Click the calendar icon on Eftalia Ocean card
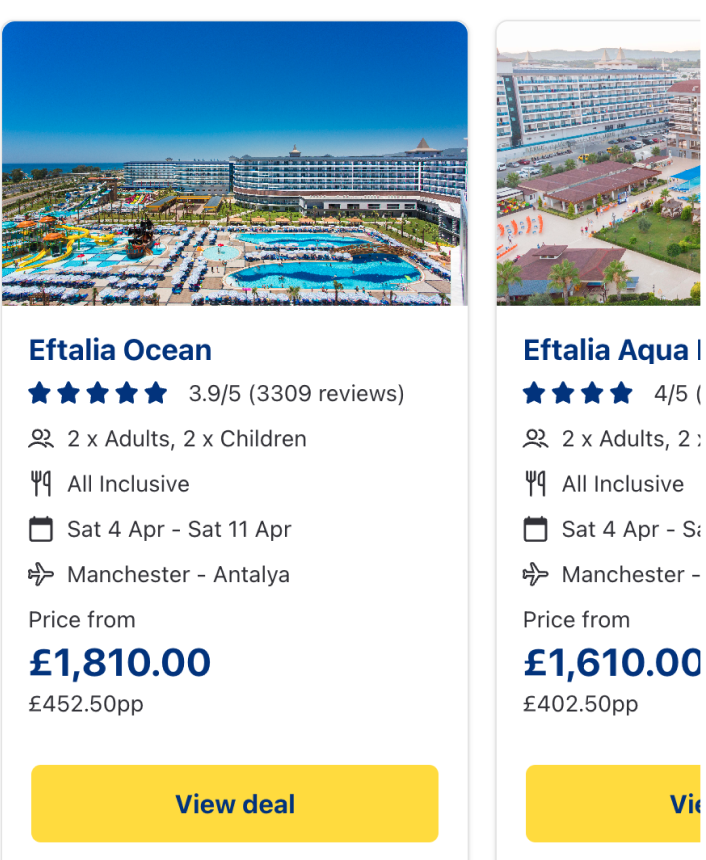 (x=41, y=529)
